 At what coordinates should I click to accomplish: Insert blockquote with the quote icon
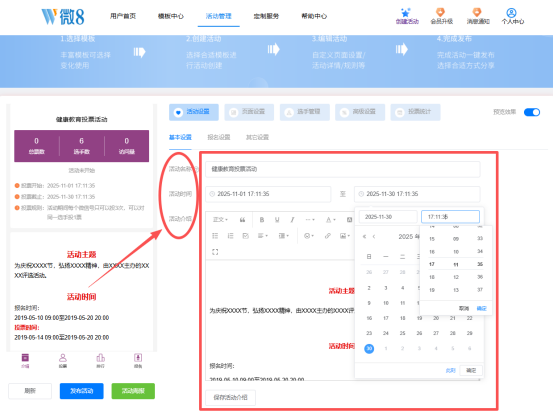point(242,220)
